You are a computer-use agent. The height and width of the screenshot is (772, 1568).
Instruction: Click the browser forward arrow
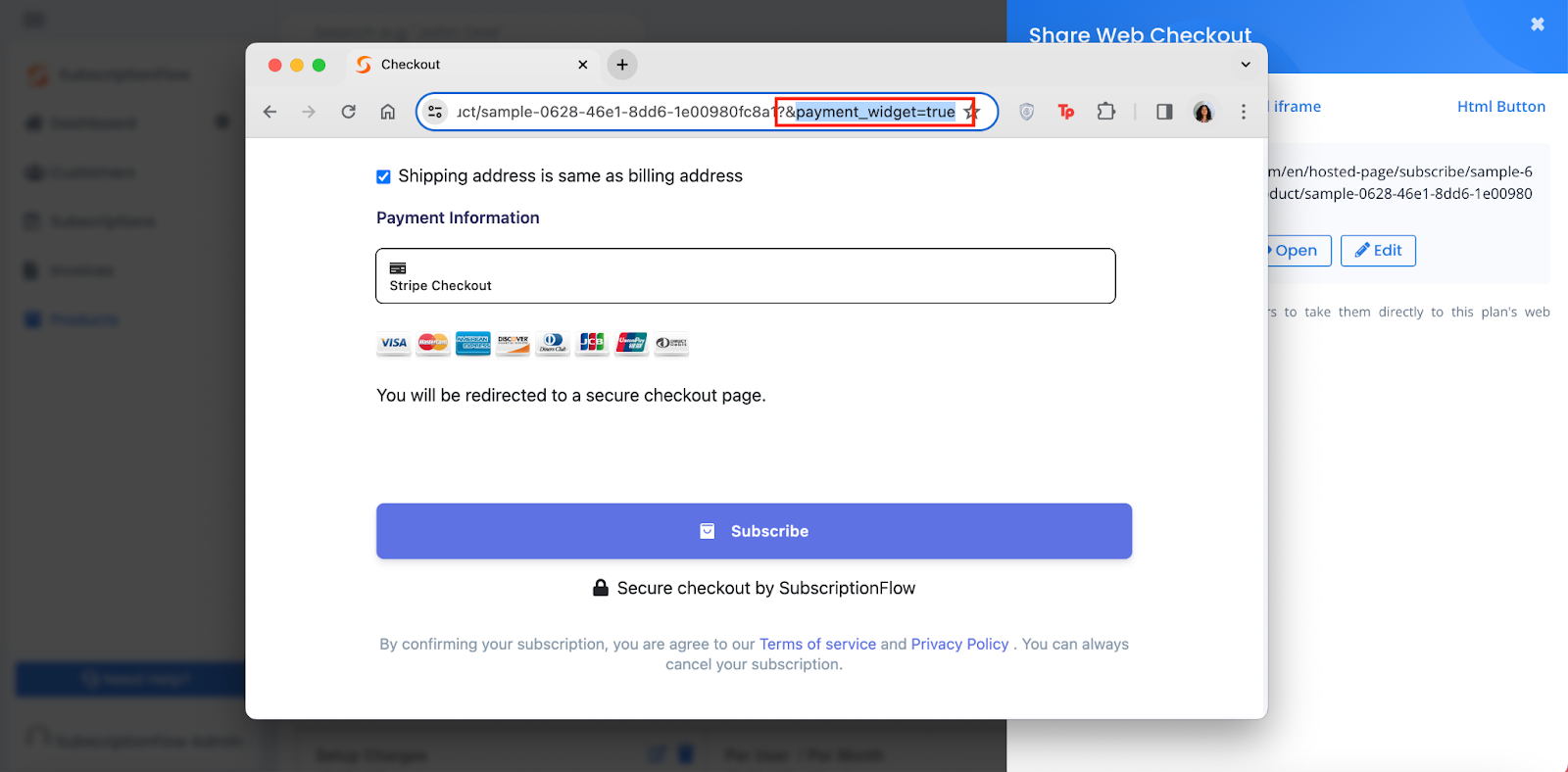click(309, 112)
